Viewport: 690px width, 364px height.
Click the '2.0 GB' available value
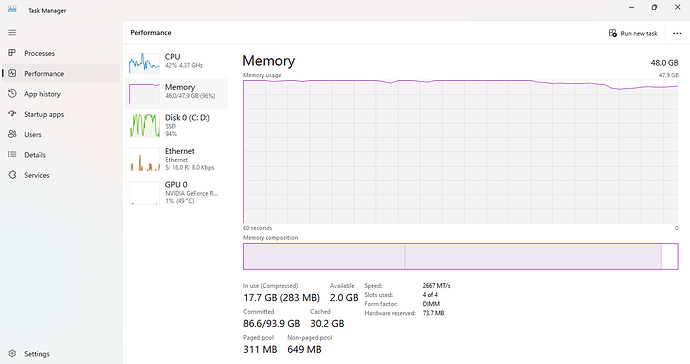pos(344,298)
